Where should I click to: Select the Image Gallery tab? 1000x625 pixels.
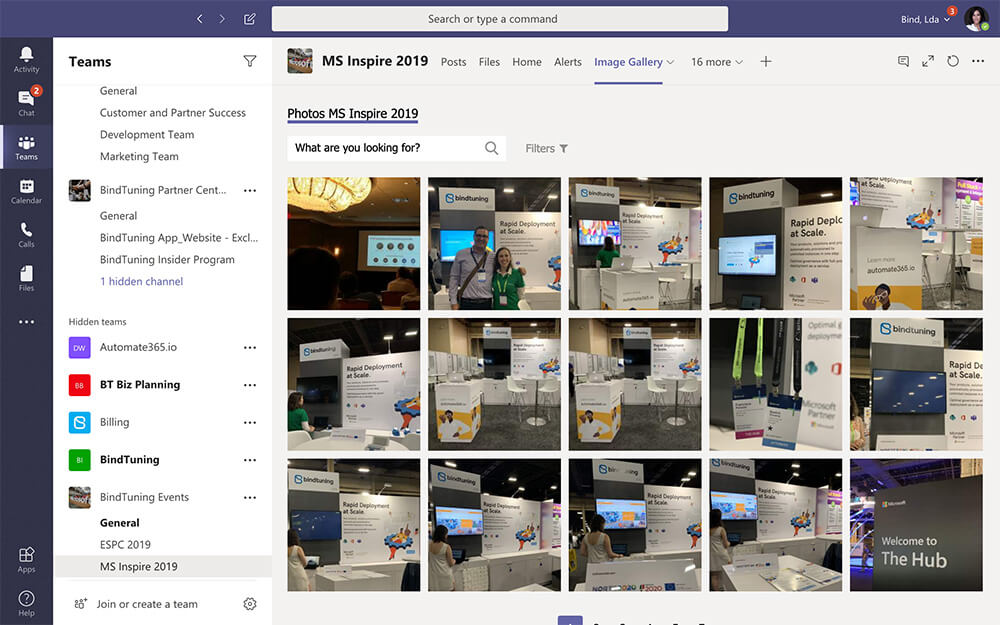[628, 62]
